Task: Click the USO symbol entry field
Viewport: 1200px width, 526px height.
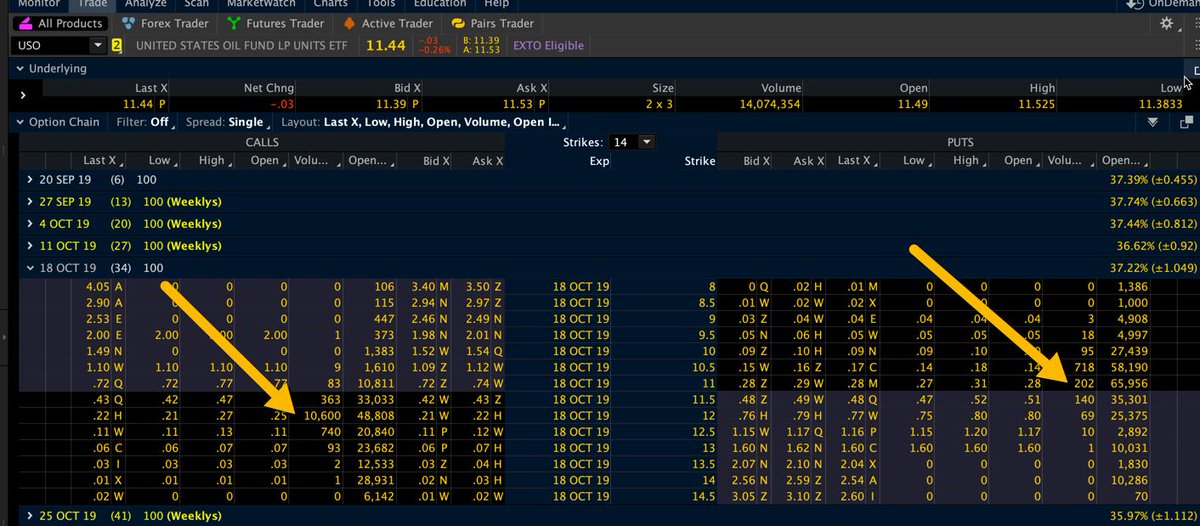Action: pyautogui.click(x=50, y=45)
